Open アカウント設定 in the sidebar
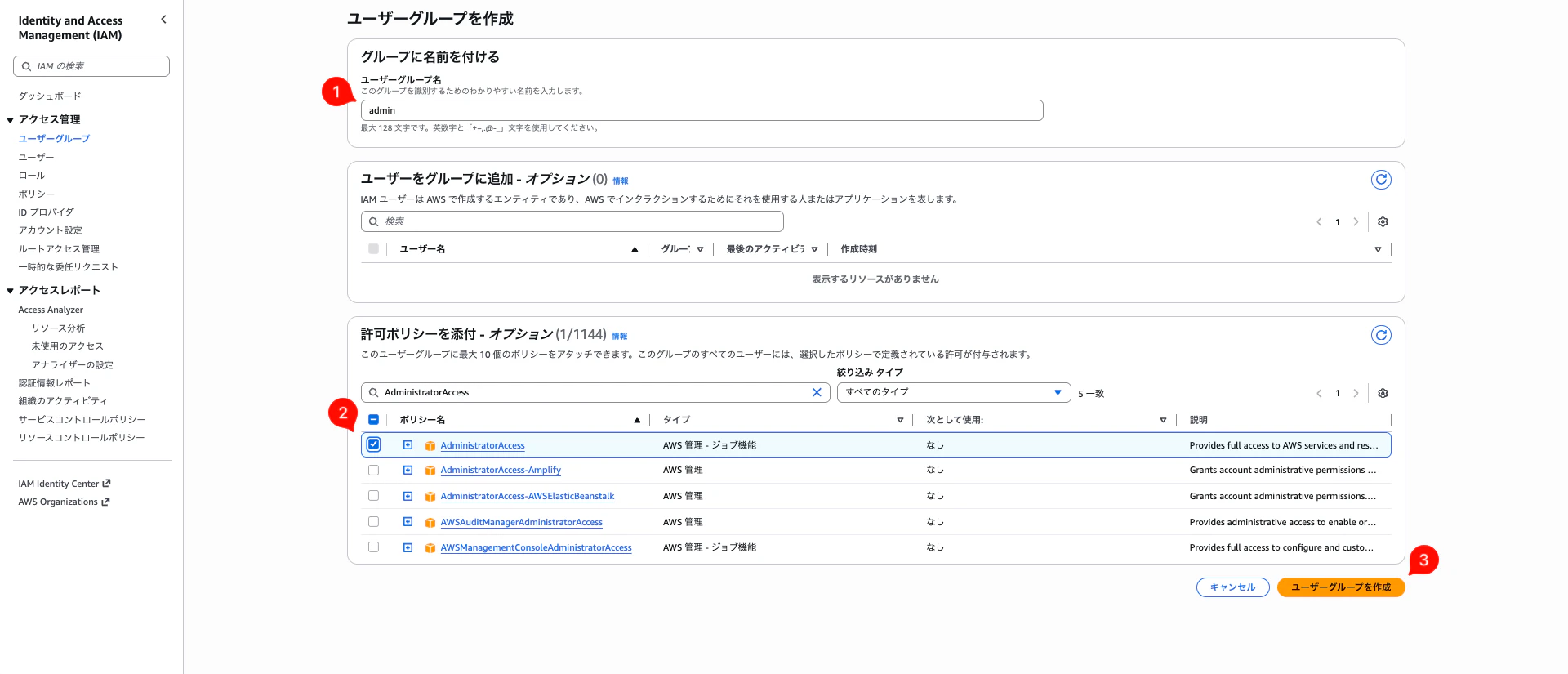 tap(50, 230)
